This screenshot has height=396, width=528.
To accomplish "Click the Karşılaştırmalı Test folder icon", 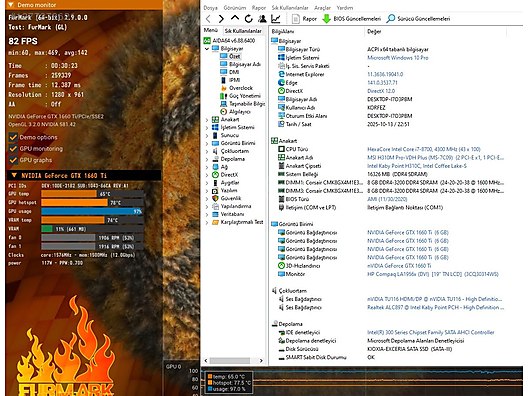I will [215, 222].
